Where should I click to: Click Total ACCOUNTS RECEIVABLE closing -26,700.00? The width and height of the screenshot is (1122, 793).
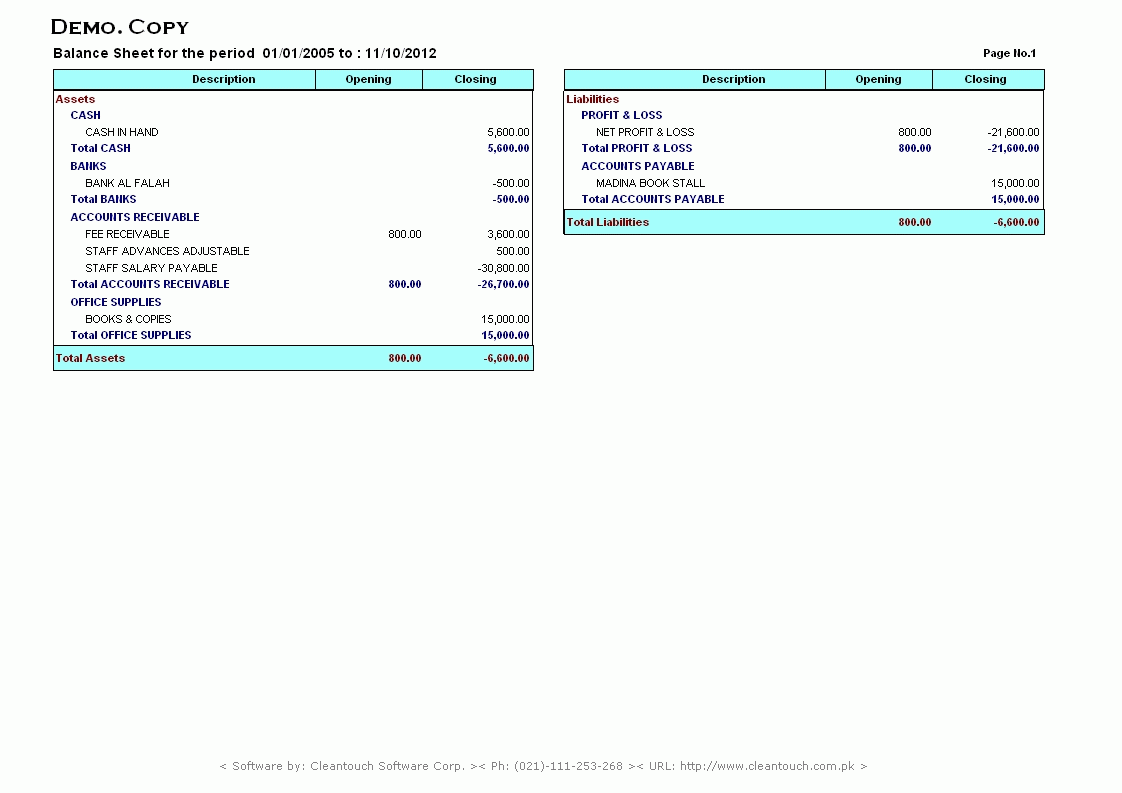[x=504, y=284]
